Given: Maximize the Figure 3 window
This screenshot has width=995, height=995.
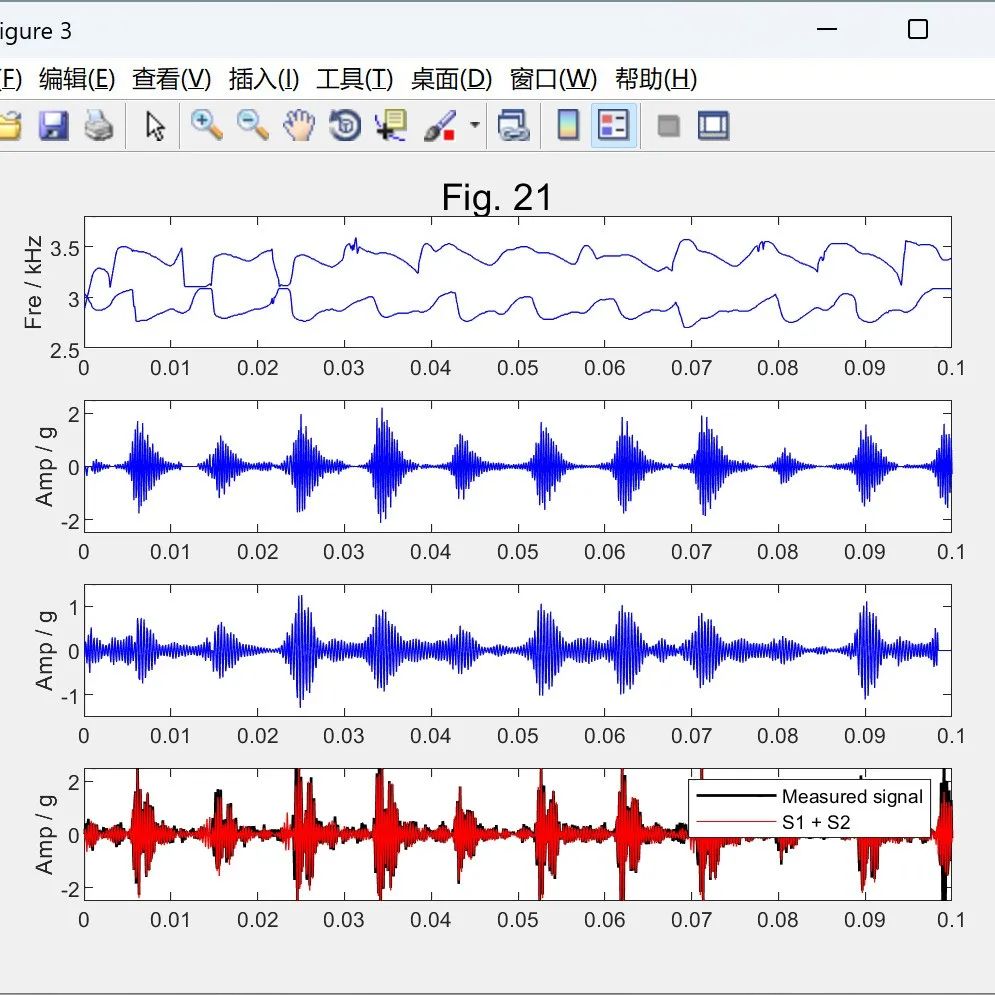Looking at the screenshot, I should pos(918,29).
